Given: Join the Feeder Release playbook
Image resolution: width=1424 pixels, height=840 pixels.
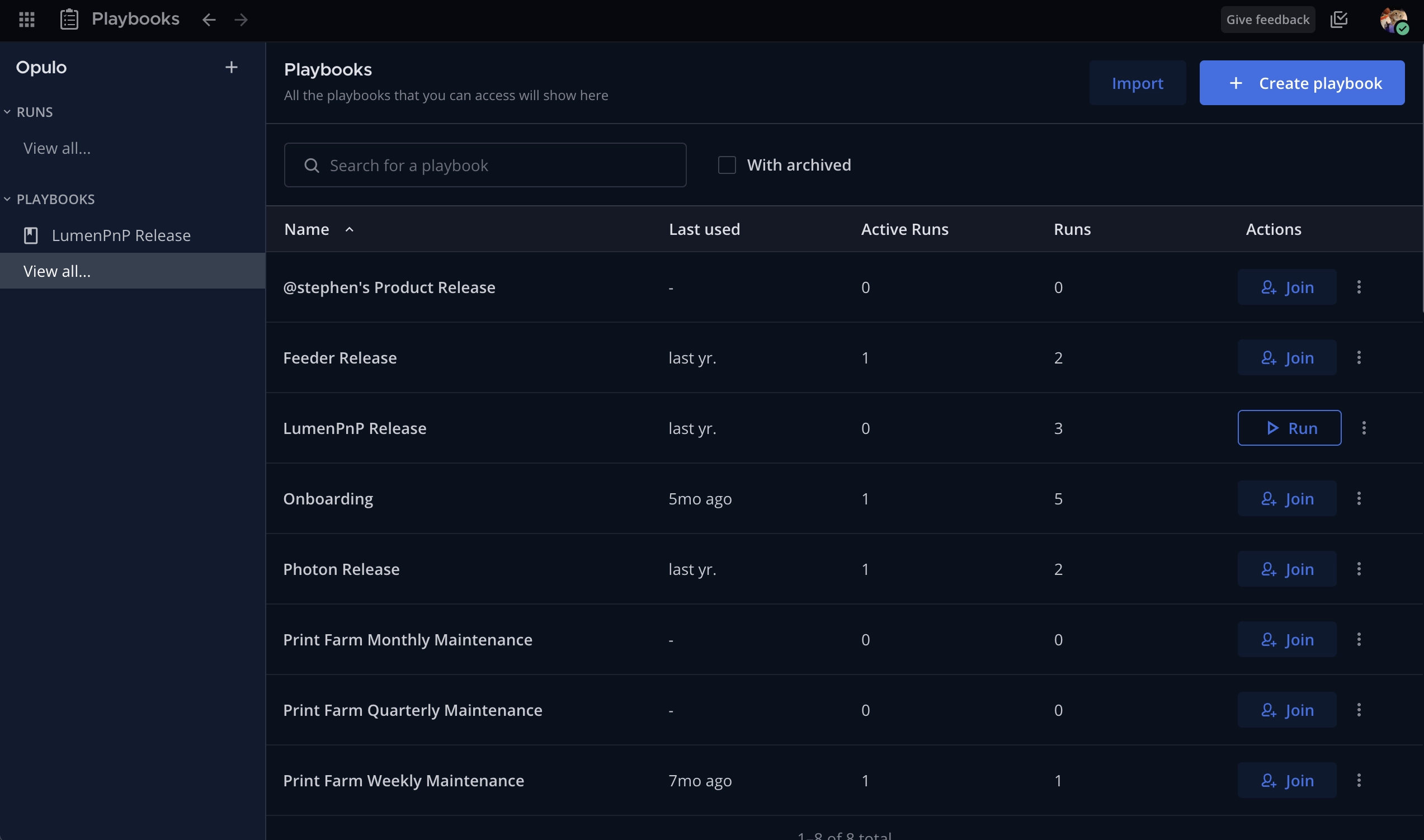Looking at the screenshot, I should click(1286, 358).
